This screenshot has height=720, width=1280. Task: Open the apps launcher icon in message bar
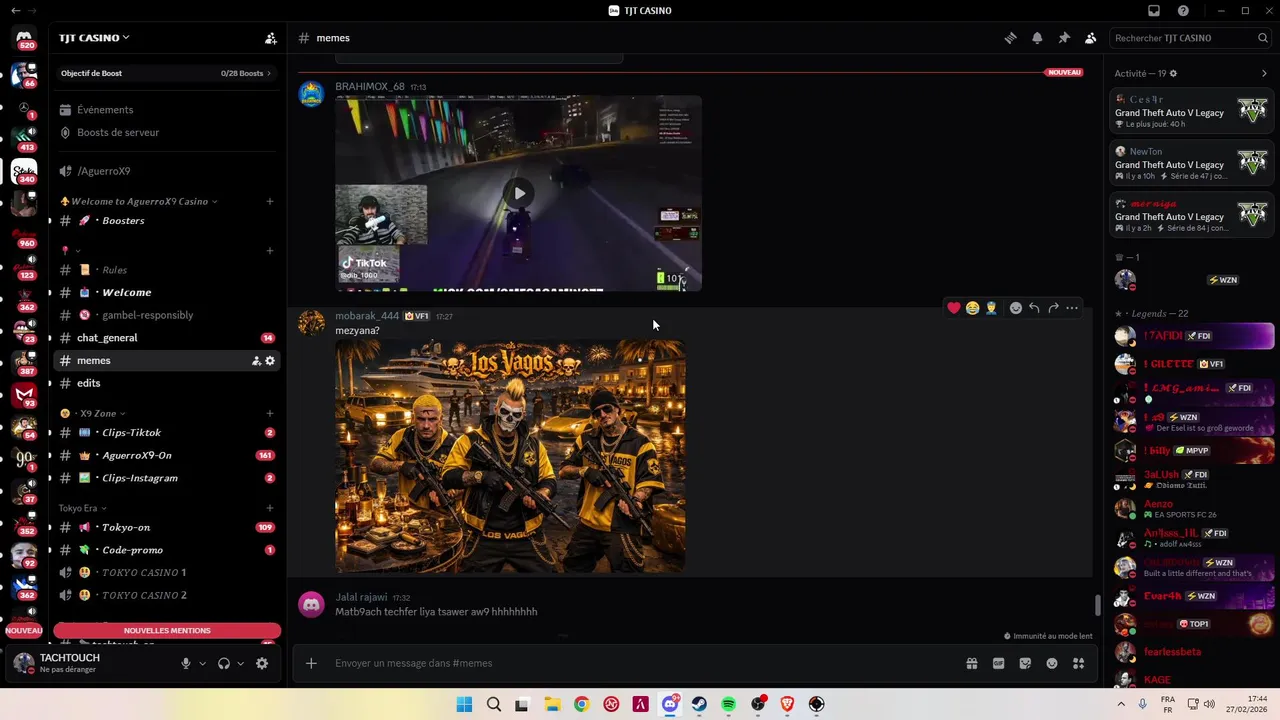[1078, 663]
